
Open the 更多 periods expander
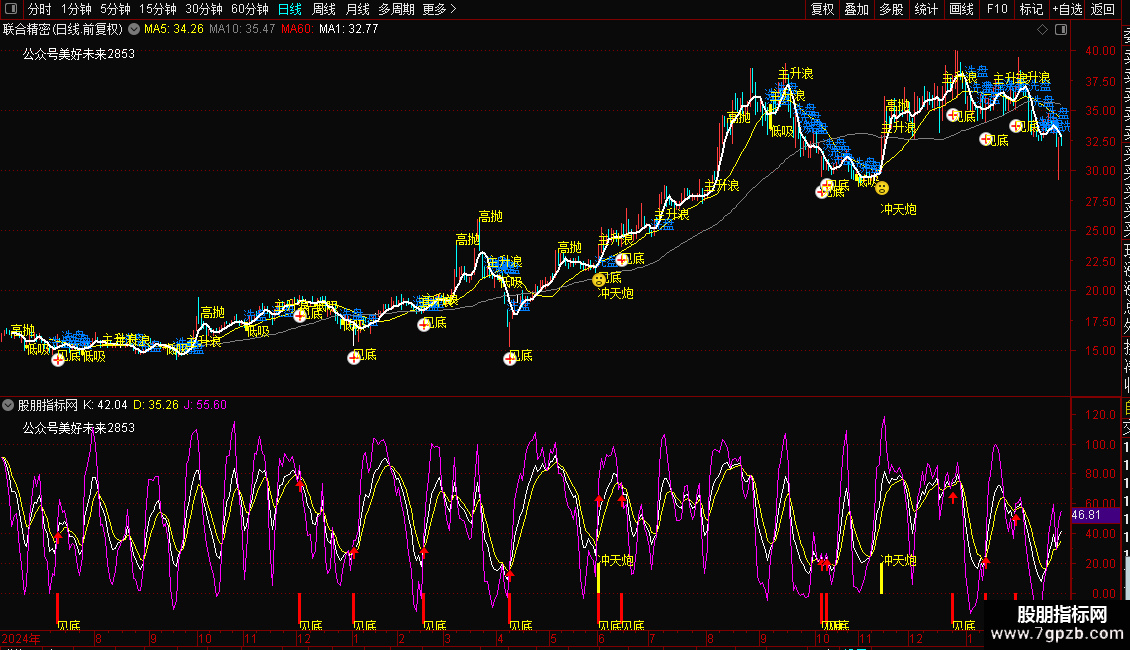(x=439, y=9)
